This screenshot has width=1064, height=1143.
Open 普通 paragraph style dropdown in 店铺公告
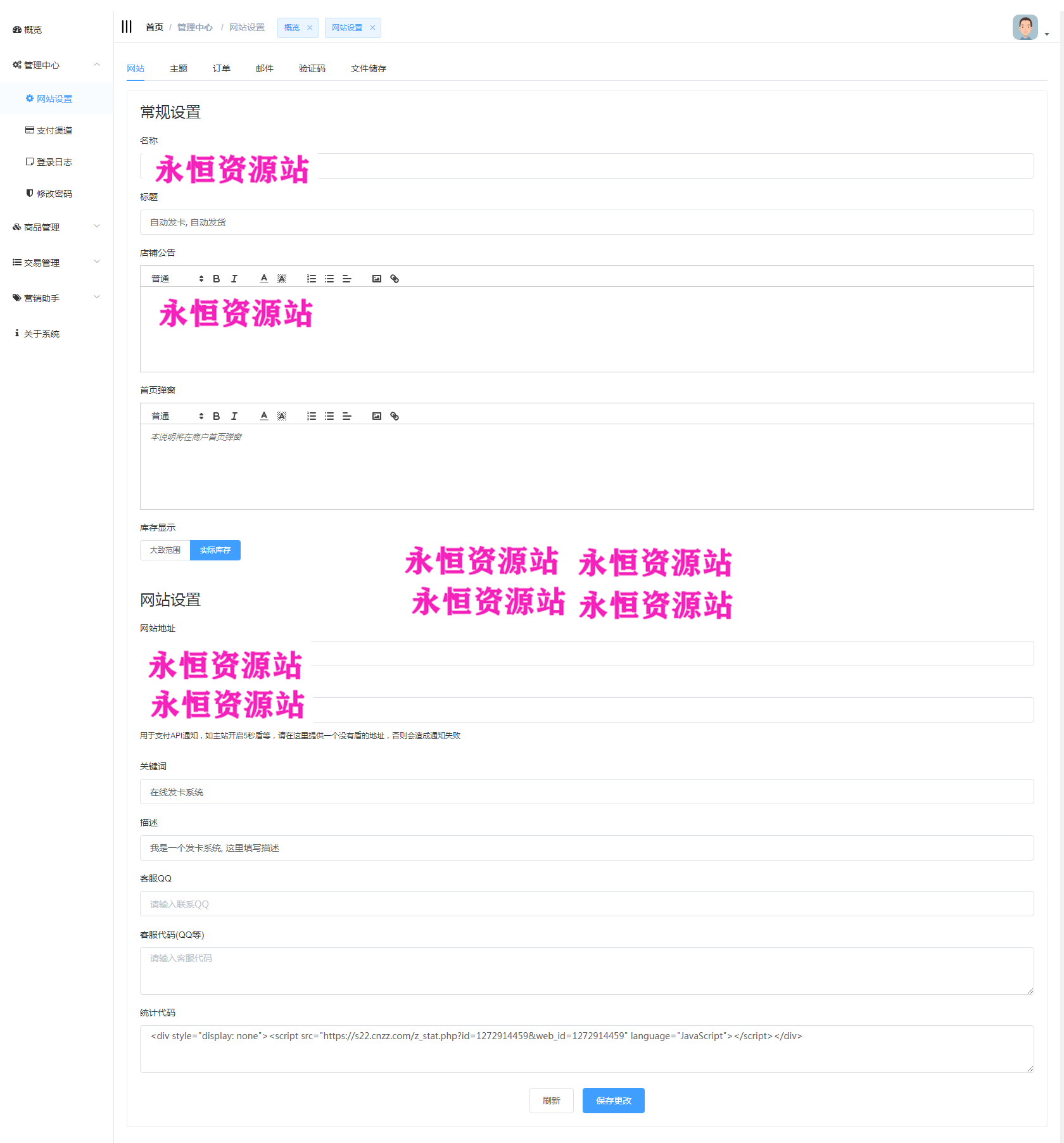(177, 279)
